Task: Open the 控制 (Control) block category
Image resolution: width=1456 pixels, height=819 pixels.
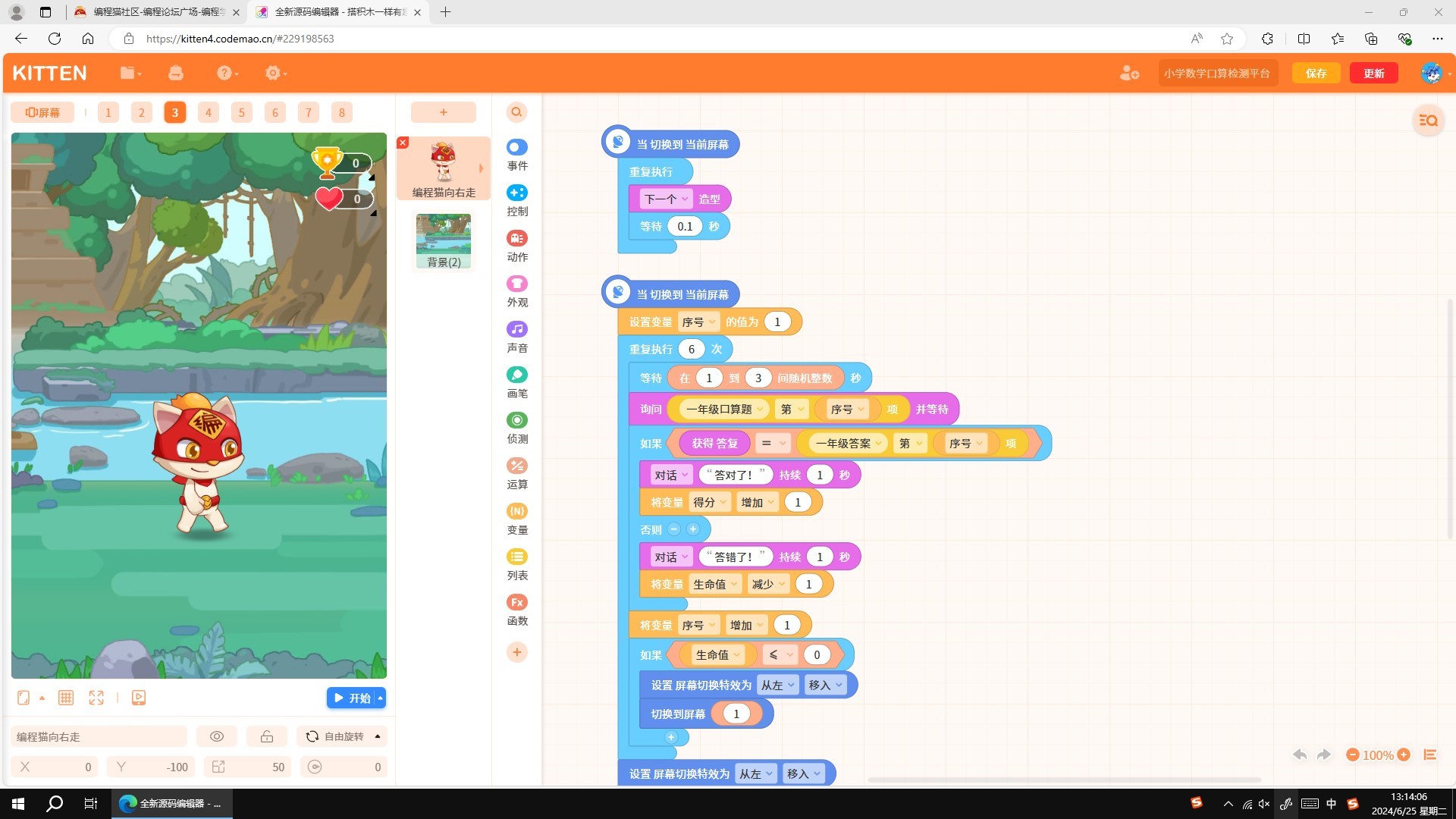Action: [x=517, y=200]
